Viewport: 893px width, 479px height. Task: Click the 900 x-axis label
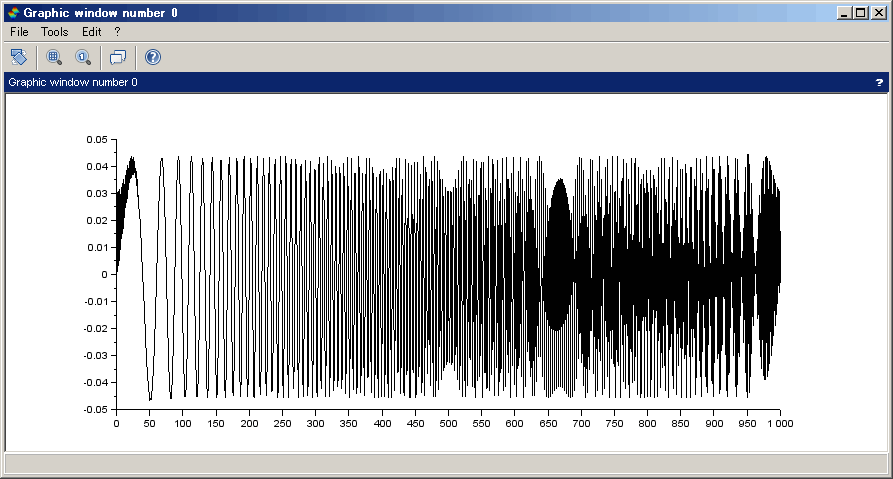point(714,424)
